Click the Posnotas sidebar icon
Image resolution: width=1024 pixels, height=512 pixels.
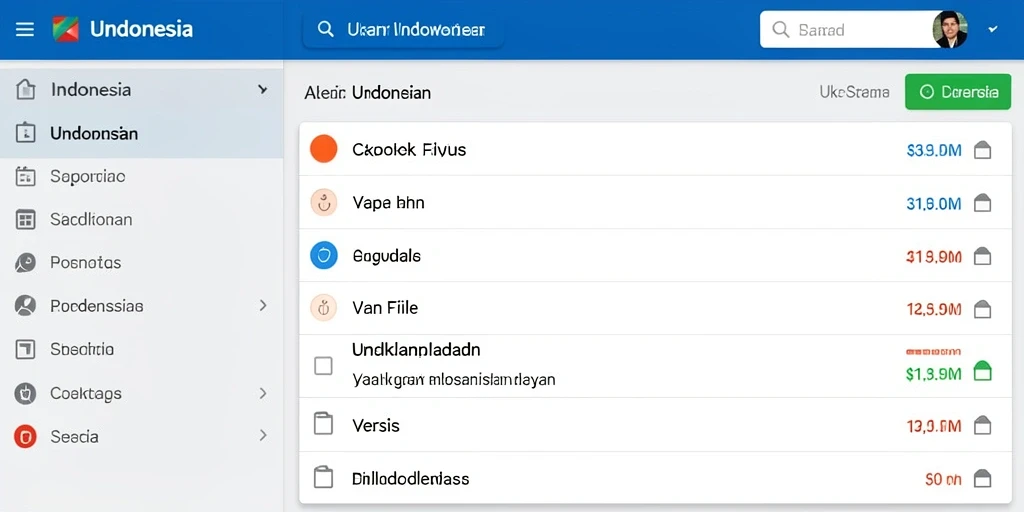point(25,263)
